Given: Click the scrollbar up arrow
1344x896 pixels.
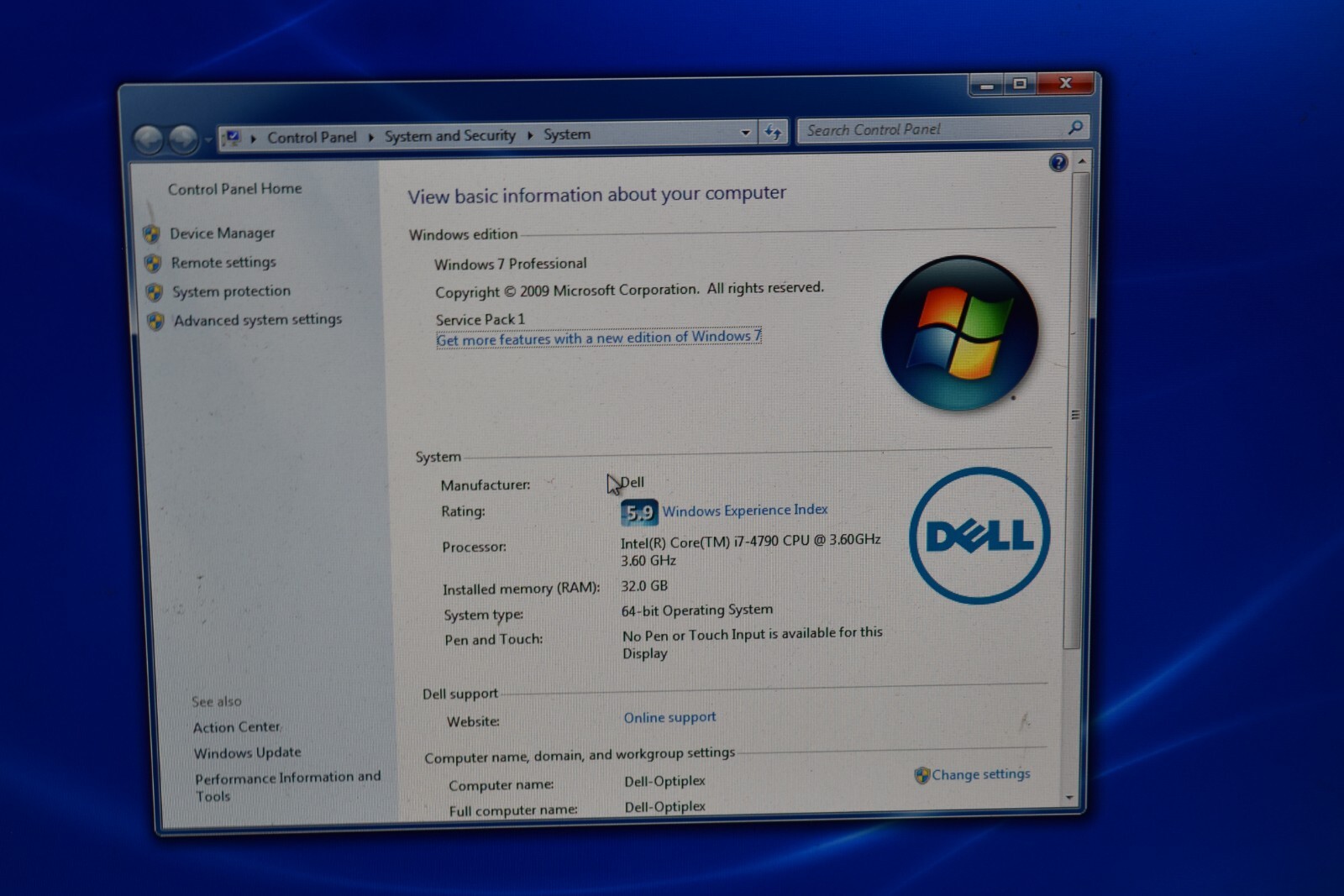Looking at the screenshot, I should point(1082,160).
